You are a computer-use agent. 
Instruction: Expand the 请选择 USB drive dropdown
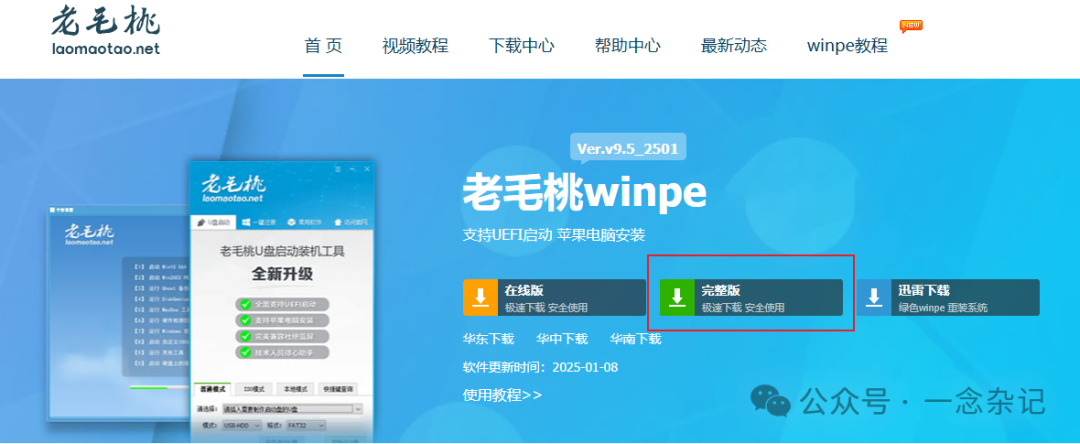click(292, 409)
